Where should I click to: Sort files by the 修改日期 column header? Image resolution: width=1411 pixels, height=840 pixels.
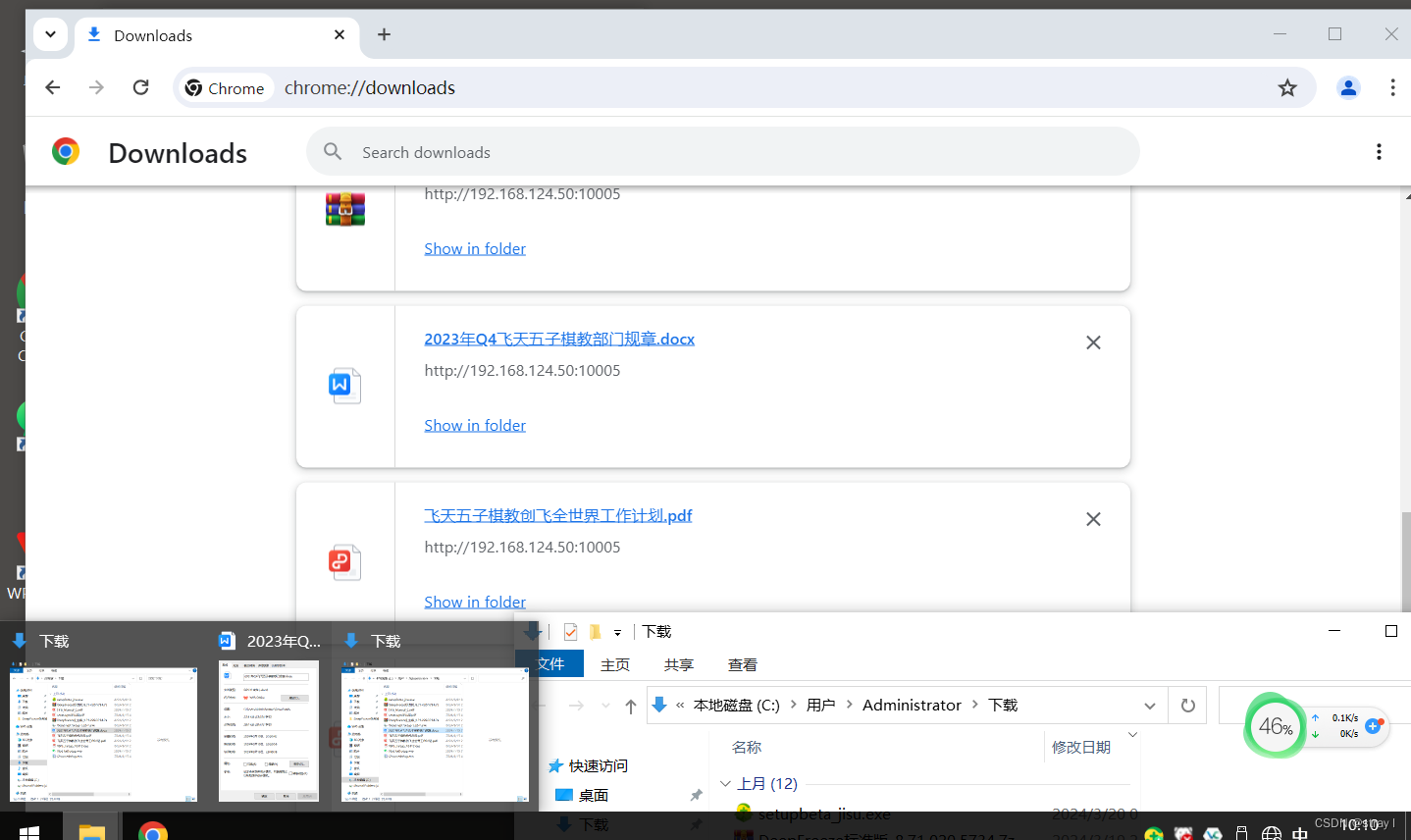(1081, 748)
